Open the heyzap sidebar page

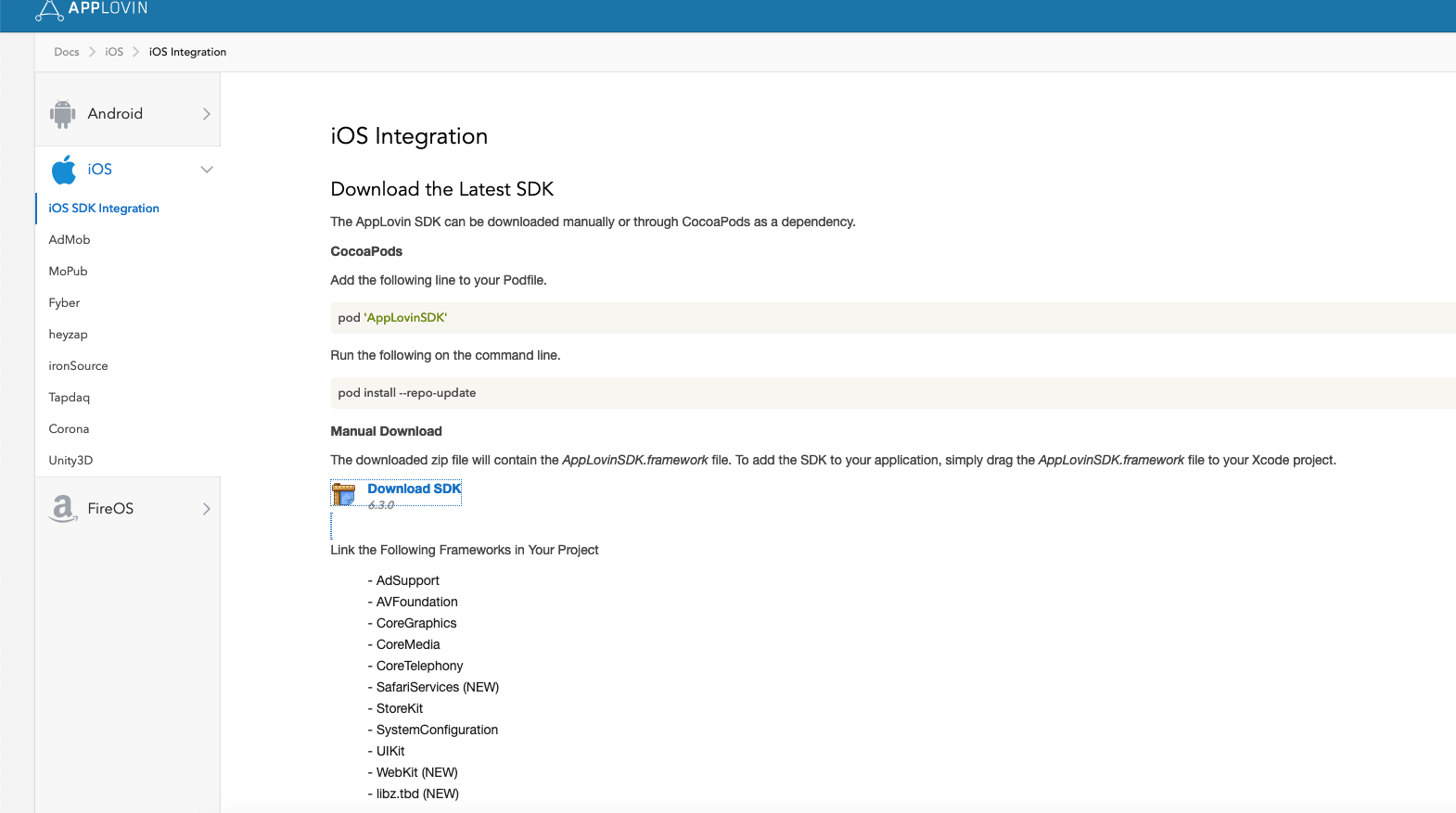pos(68,335)
